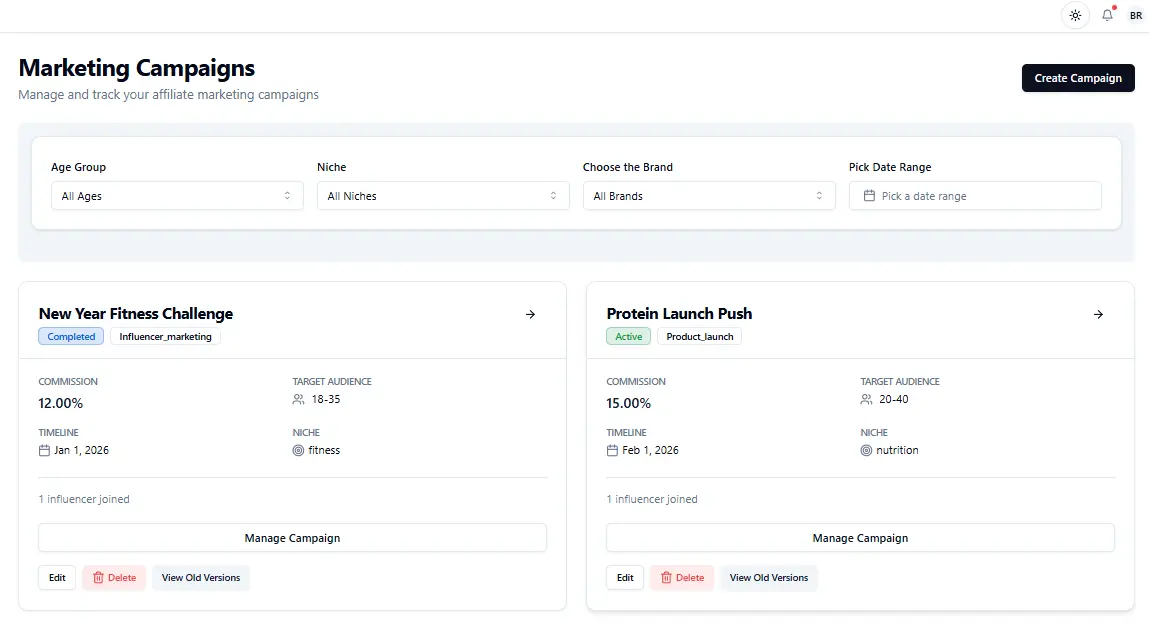Click the chevron arrows in Brand dropdown
The image size is (1149, 625).
(x=819, y=196)
